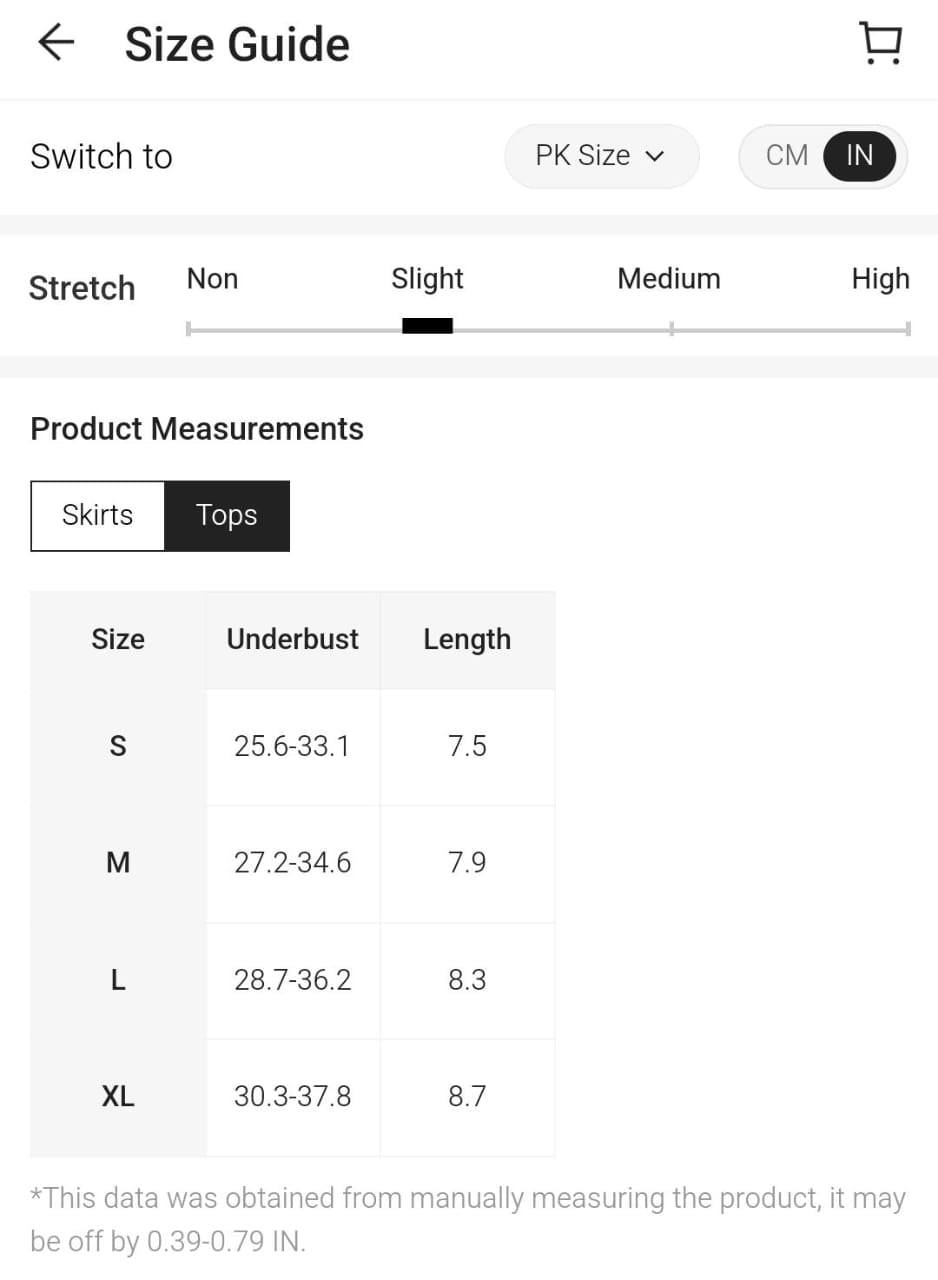Viewport: 938px width, 1280px height.
Task: Select the L size row
Action: click(118, 980)
